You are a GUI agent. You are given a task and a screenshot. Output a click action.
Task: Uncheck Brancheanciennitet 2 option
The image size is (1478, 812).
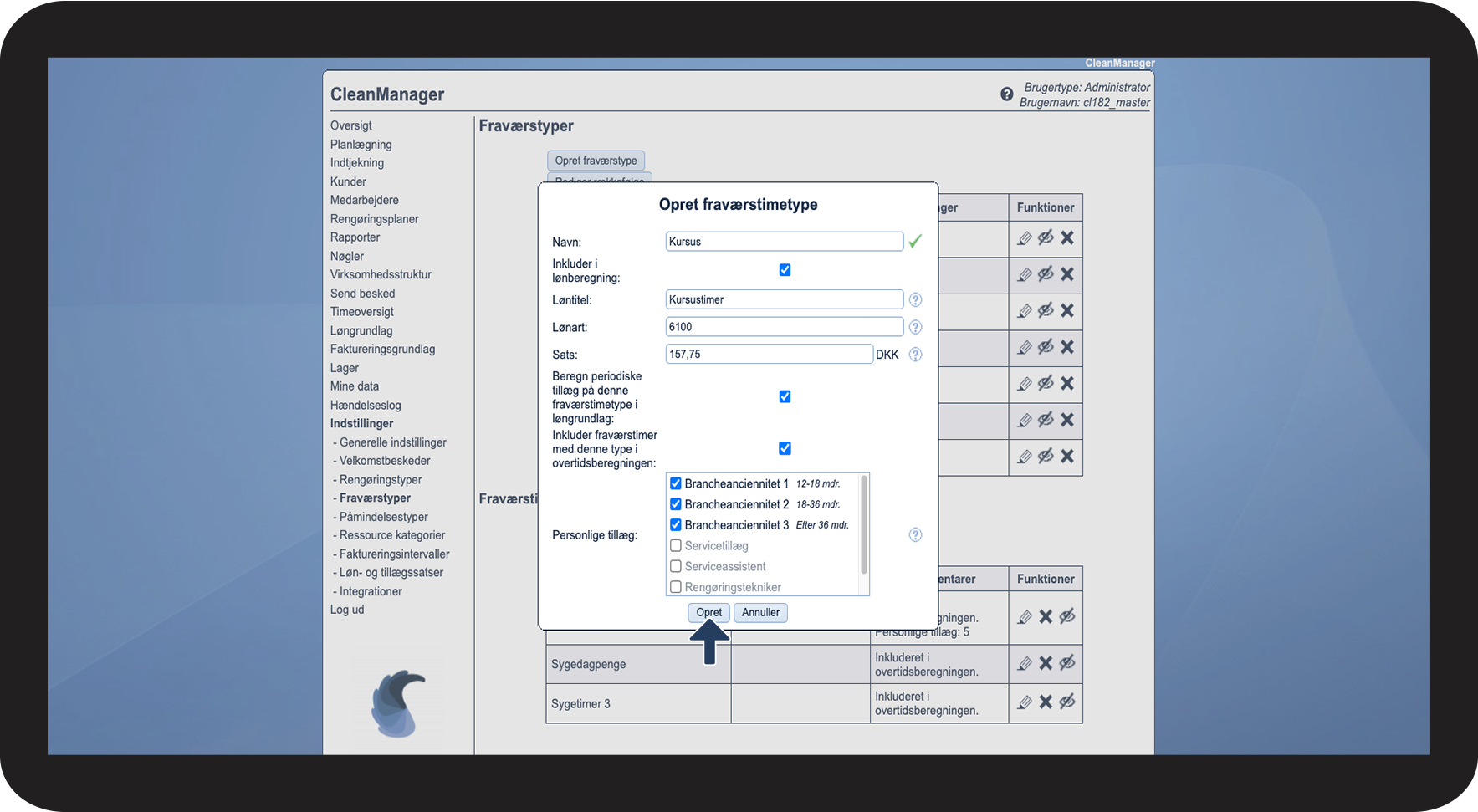pos(676,504)
